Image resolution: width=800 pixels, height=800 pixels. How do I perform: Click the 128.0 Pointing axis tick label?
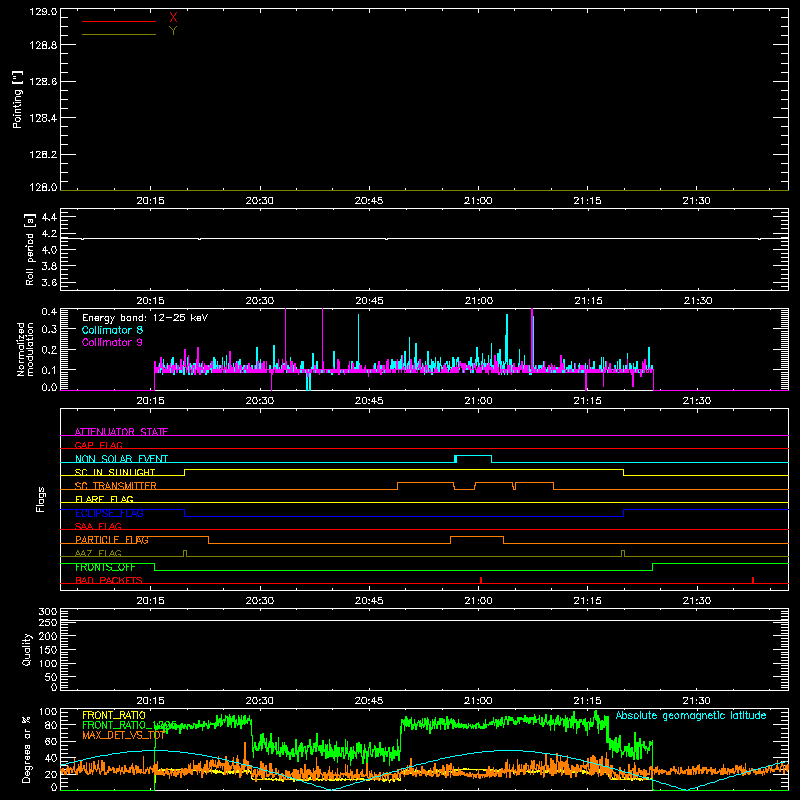click(43, 187)
